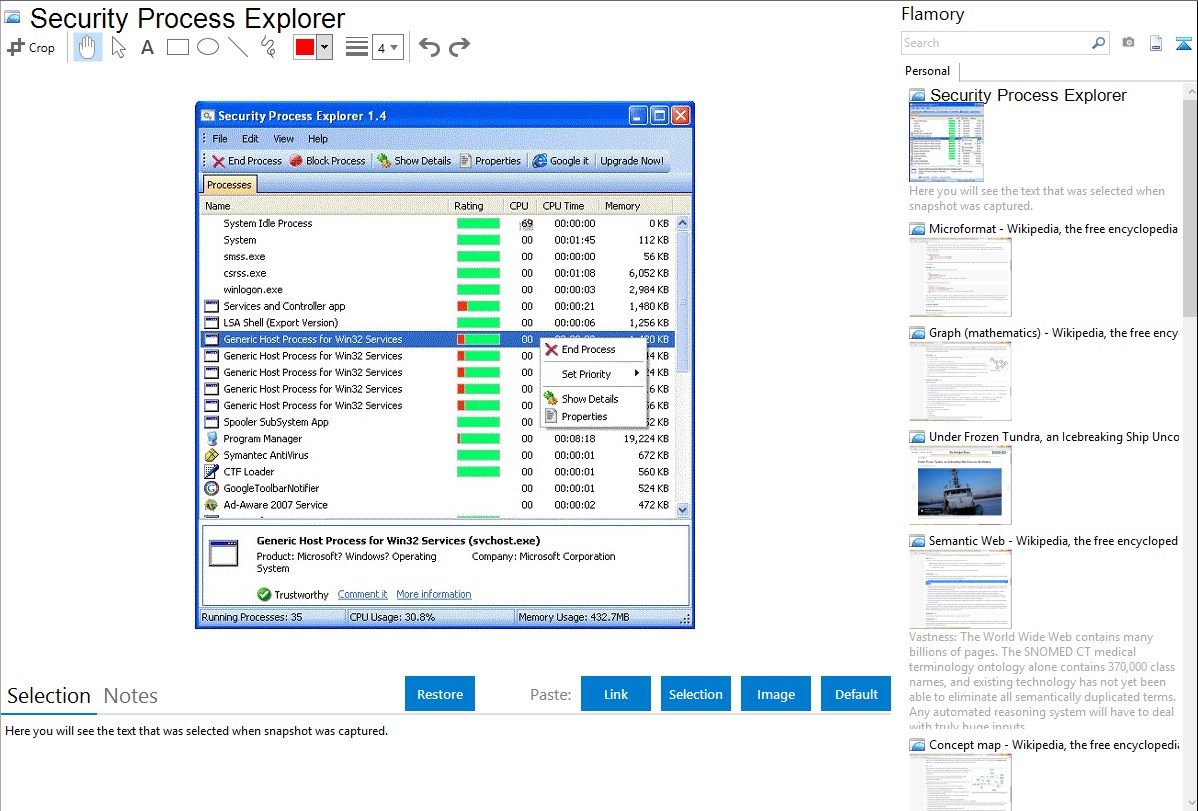Click the document page icon beside the camera
This screenshot has height=811, width=1198.
1156,43
